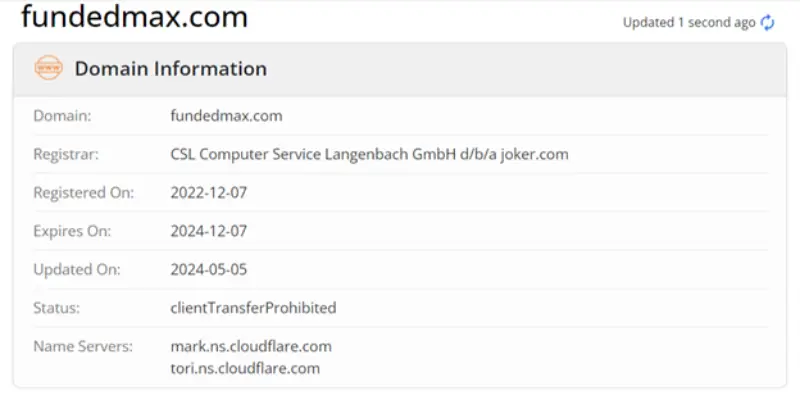This screenshot has height=400, width=800.
Task: Click the mark.ns.cloudflare.com name server
Action: tap(251, 346)
